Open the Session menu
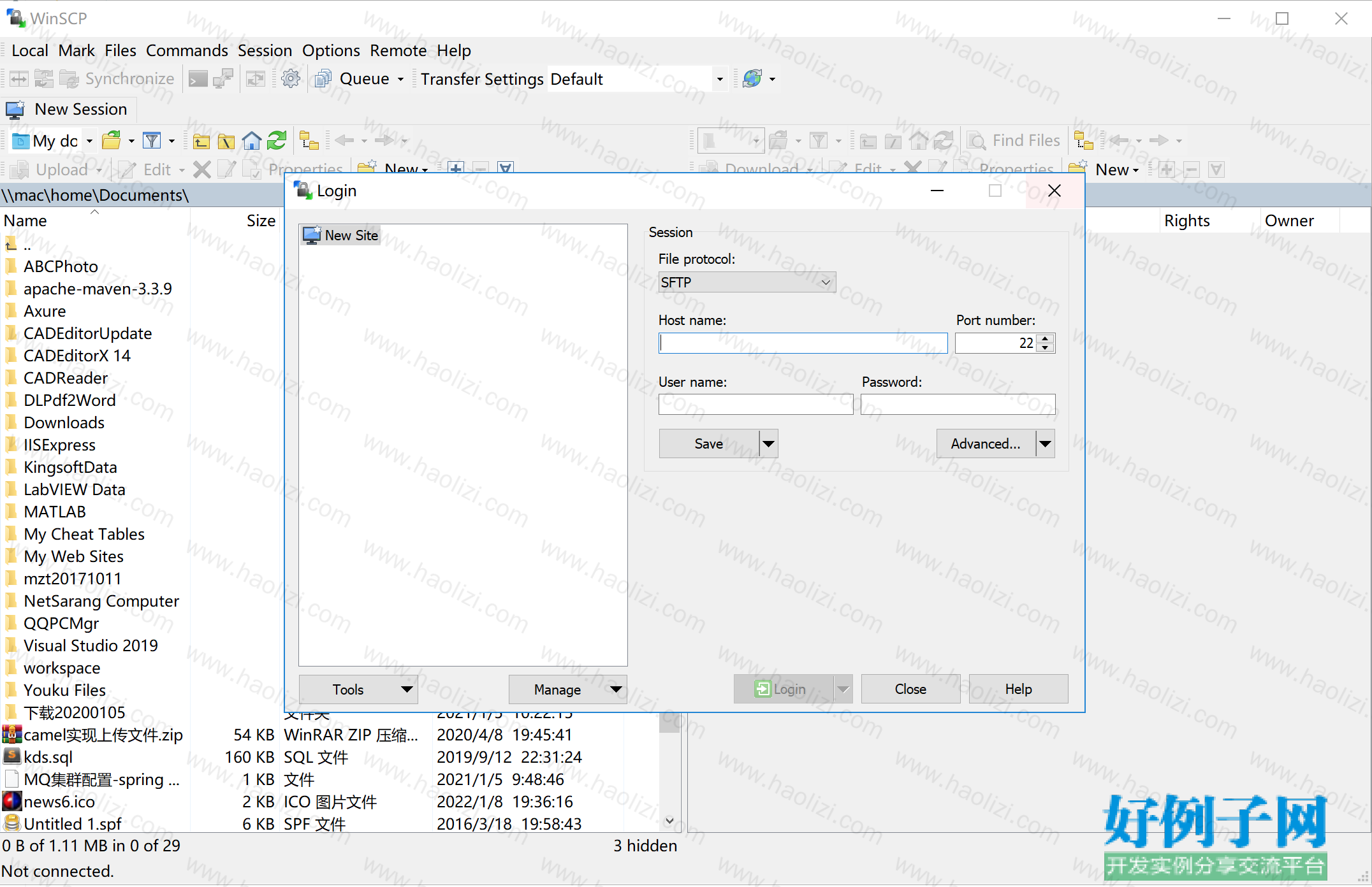Image resolution: width=1372 pixels, height=887 pixels. point(265,50)
